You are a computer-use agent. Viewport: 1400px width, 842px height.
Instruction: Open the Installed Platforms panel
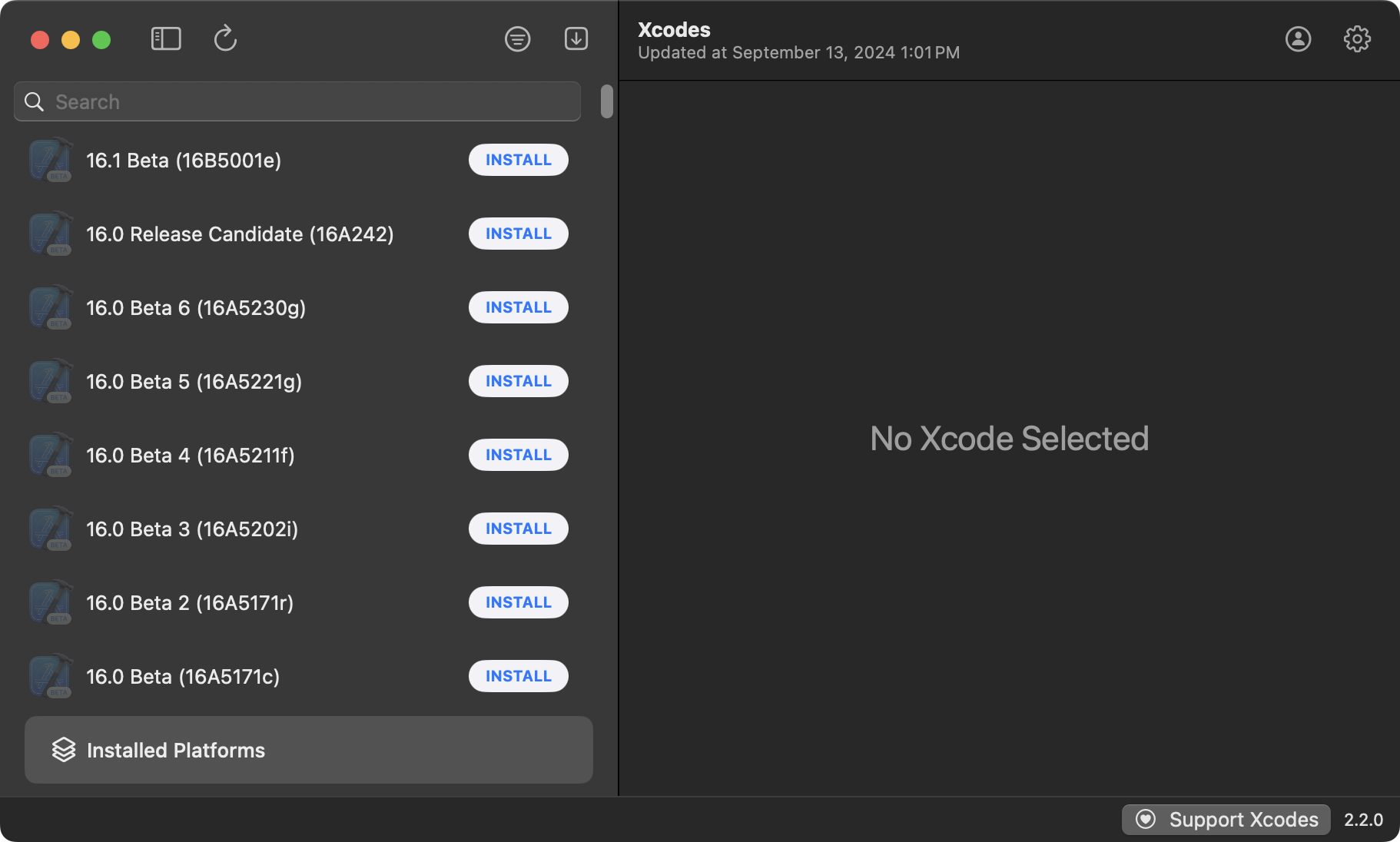point(308,750)
